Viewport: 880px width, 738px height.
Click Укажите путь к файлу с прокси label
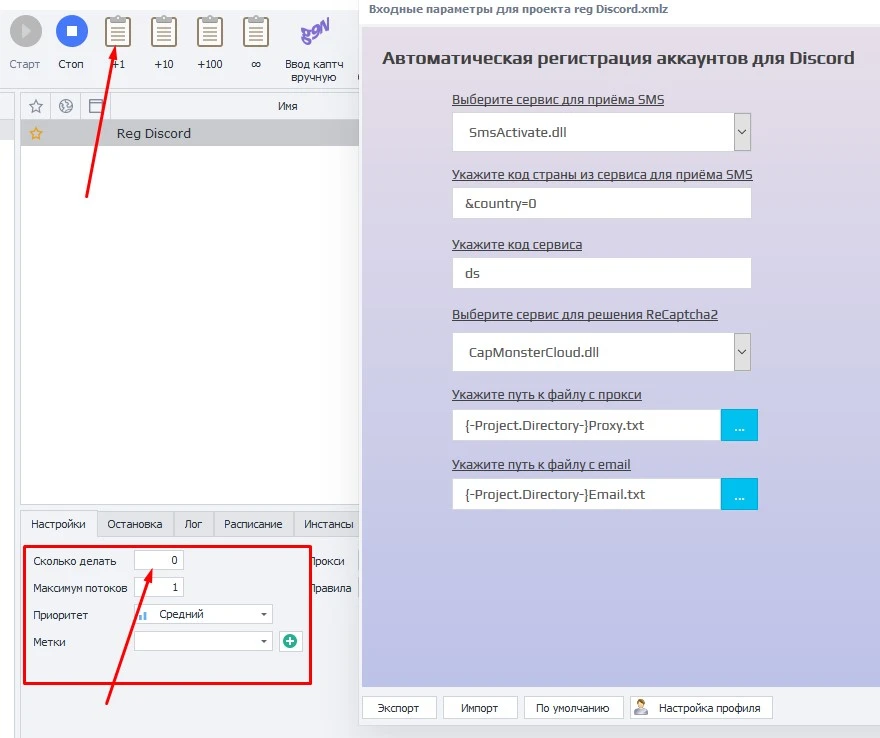tap(547, 395)
